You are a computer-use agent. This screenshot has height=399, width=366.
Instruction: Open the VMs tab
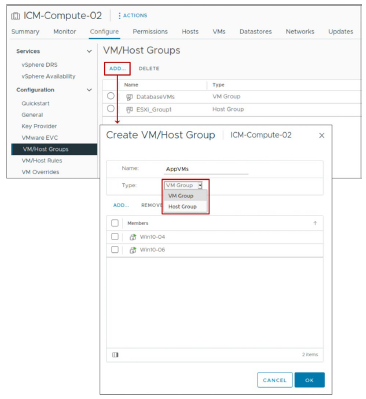[219, 32]
